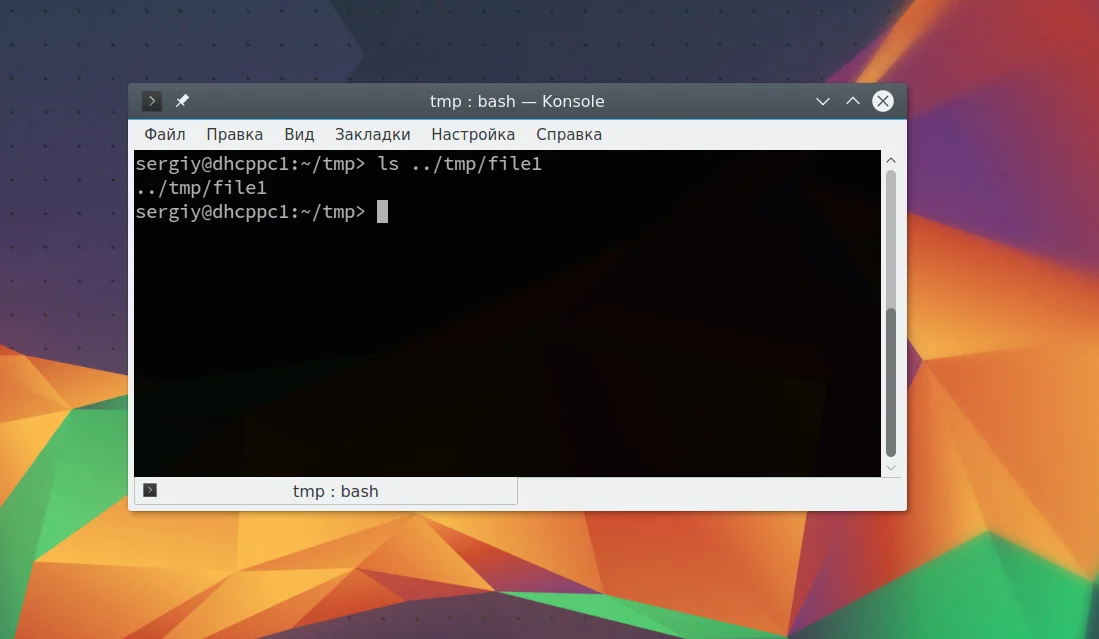This screenshot has width=1099, height=639.
Task: Click the scrollbar up arrow
Action: [x=891, y=160]
